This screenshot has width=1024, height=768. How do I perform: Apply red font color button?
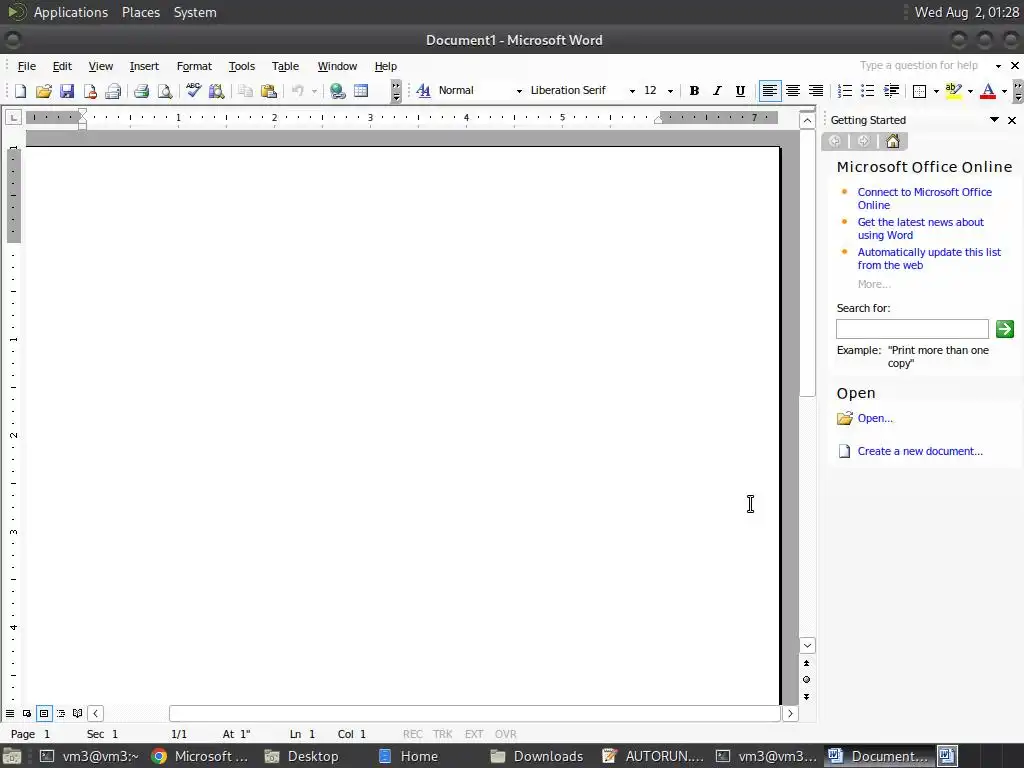coord(988,91)
